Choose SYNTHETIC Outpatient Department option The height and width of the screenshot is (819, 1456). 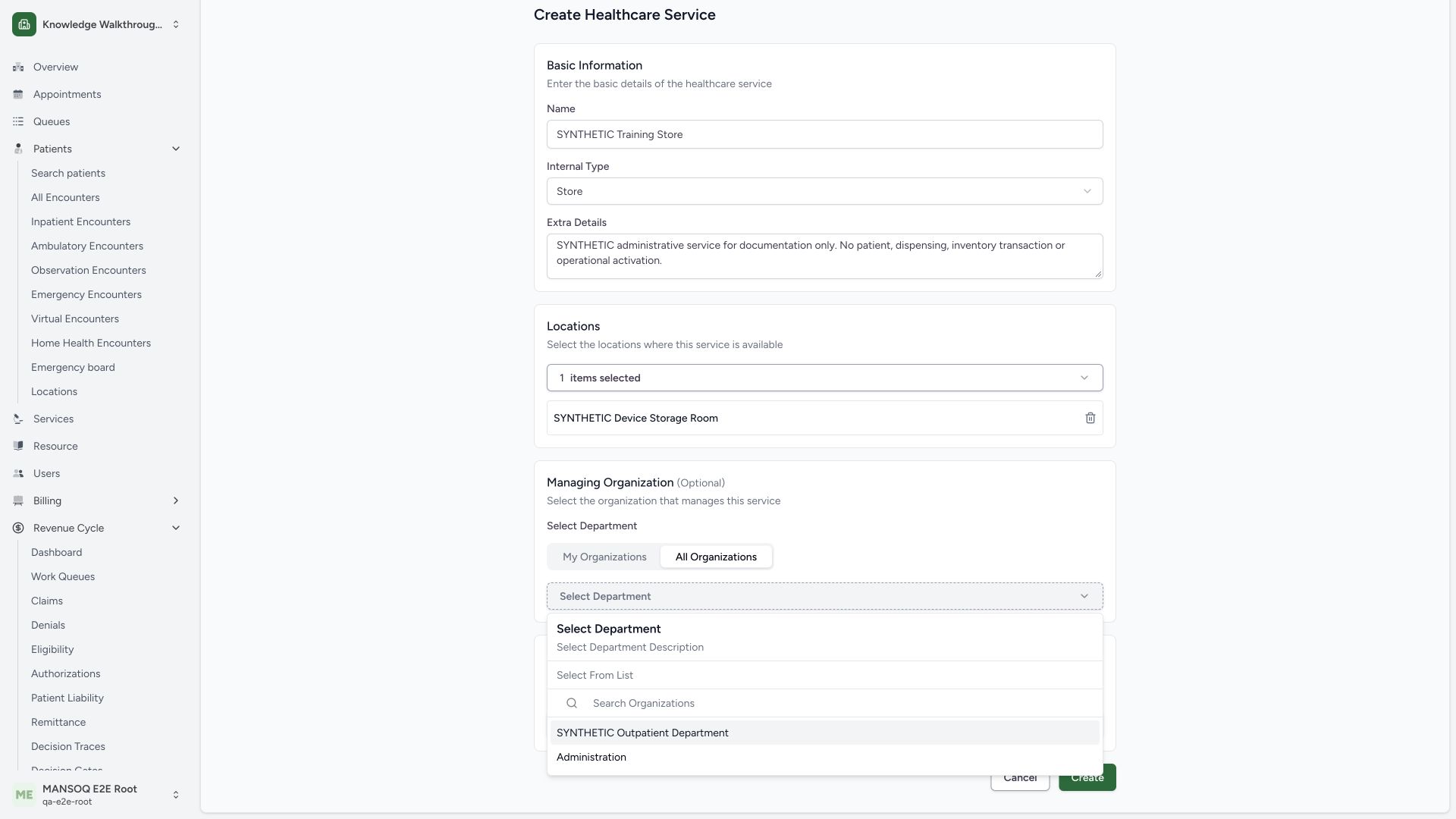tap(824, 733)
